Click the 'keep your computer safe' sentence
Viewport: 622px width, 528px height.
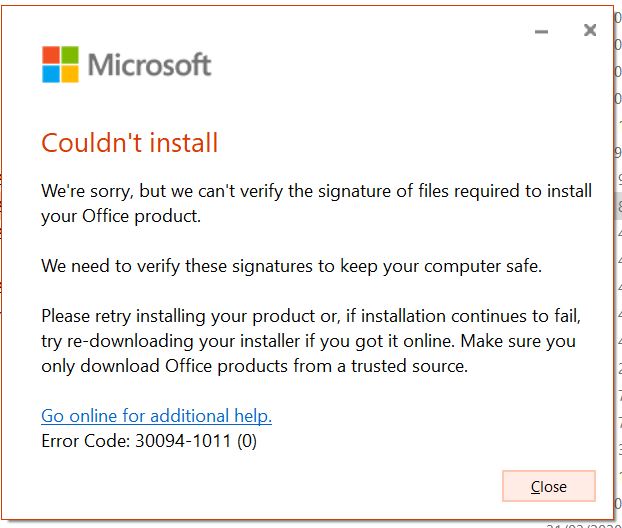[292, 266]
